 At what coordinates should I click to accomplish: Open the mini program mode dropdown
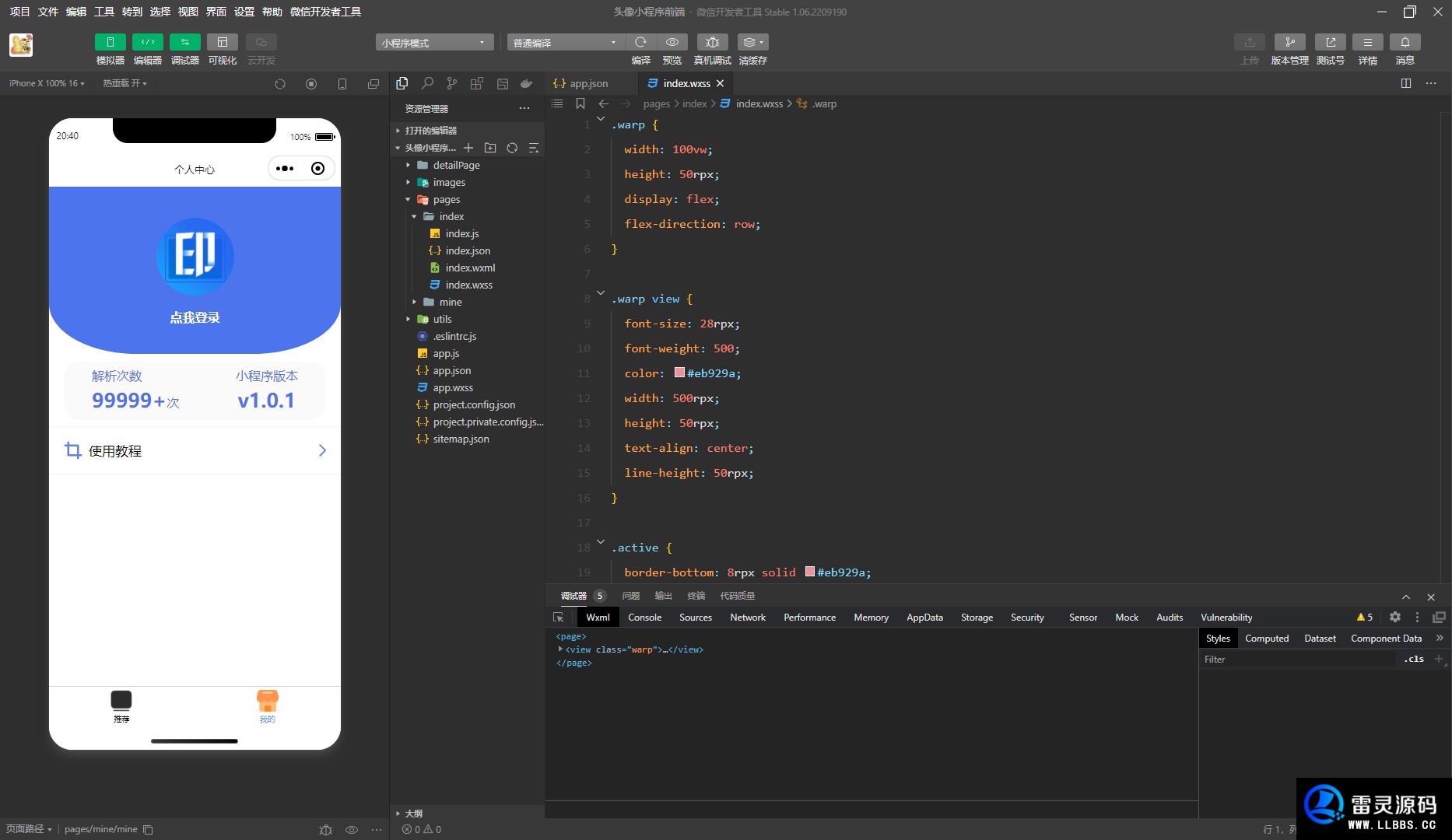click(x=434, y=42)
